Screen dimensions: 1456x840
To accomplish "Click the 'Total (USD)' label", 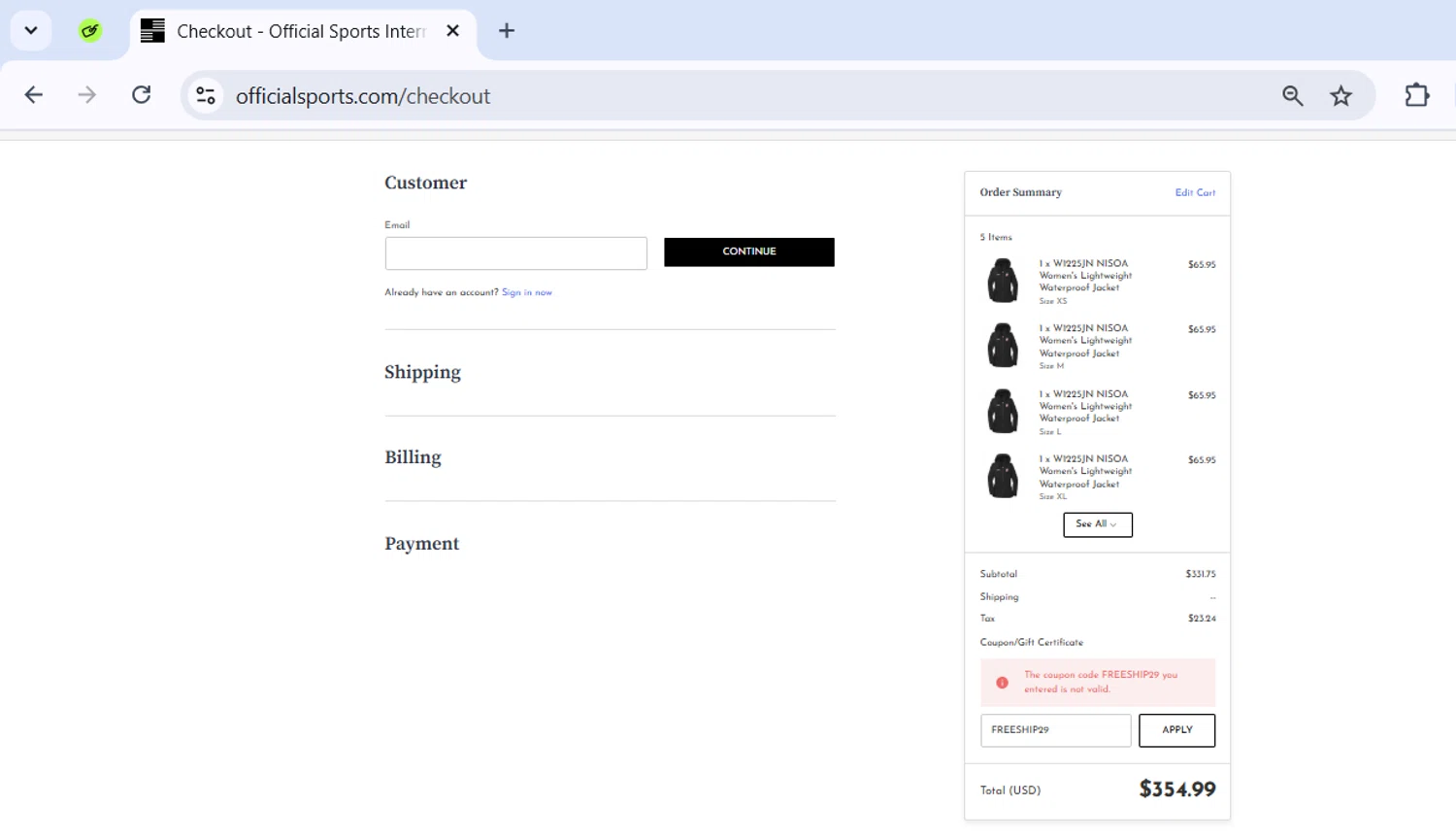I will click(1009, 790).
